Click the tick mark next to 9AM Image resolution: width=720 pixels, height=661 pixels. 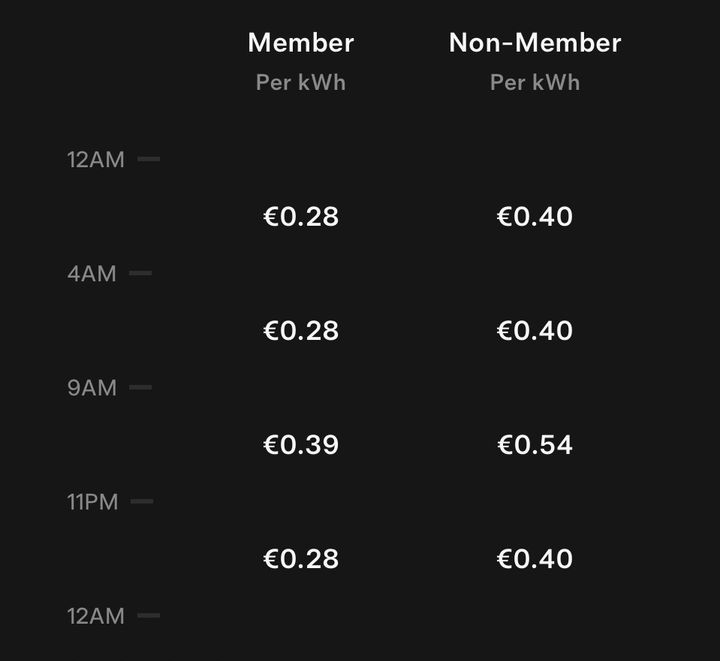coord(141,387)
